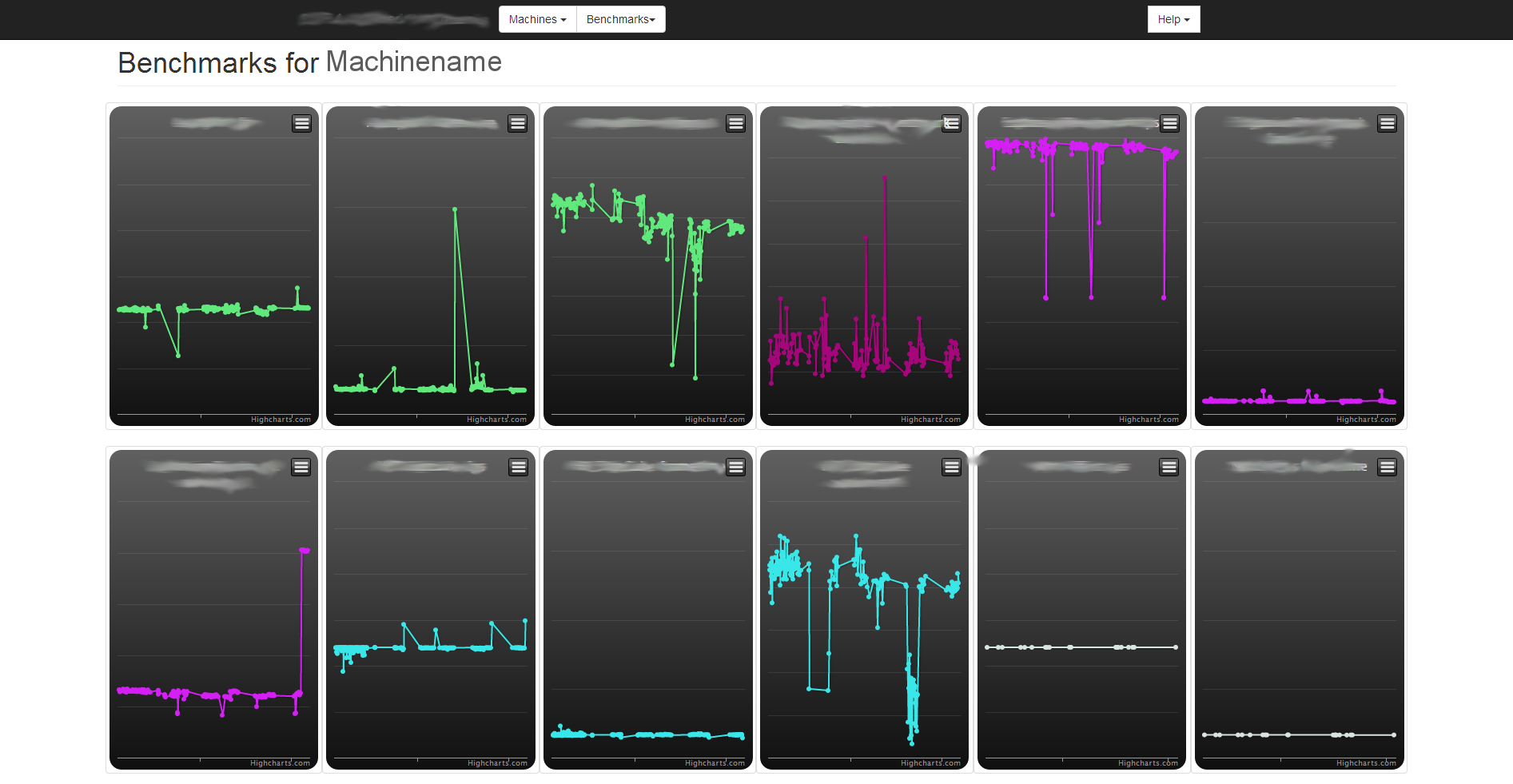Click the blurred site brand in navbar
This screenshot has height=784, width=1513.
click(393, 18)
